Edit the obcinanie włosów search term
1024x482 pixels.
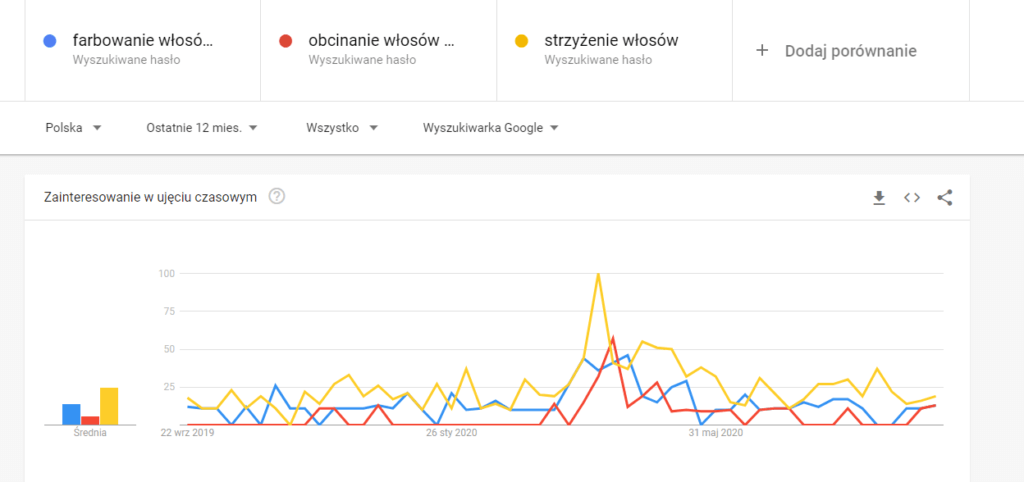381,41
